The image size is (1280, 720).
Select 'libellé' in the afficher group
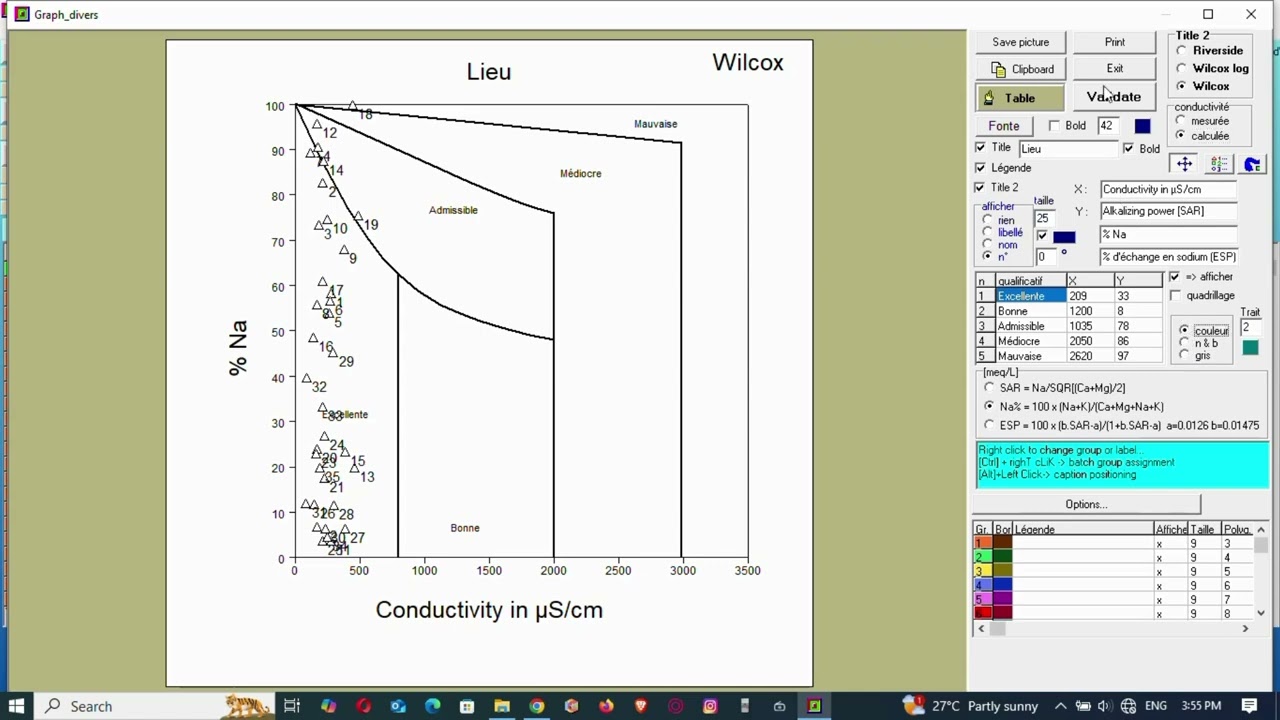988,232
